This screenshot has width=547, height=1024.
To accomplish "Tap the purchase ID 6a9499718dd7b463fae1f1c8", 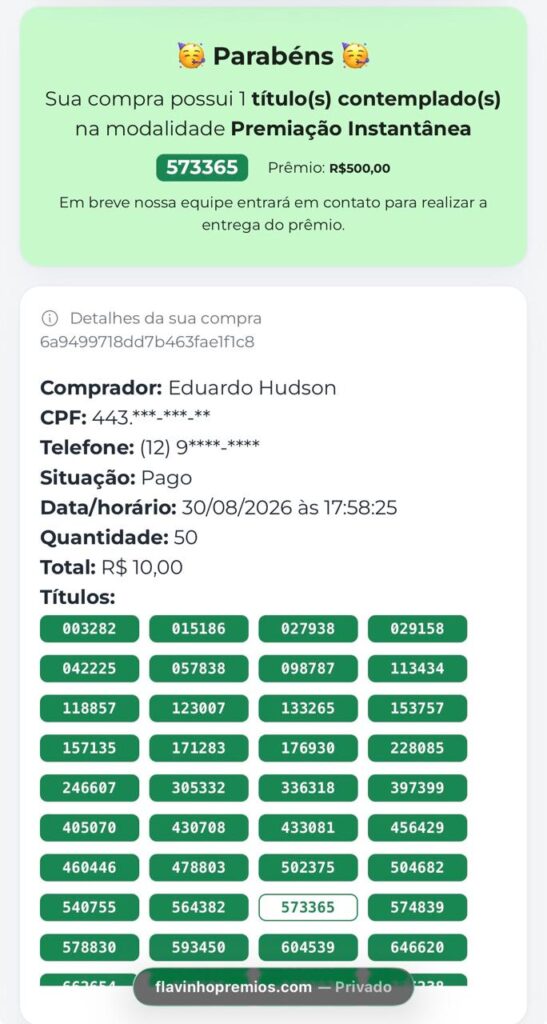I will click(x=147, y=342).
